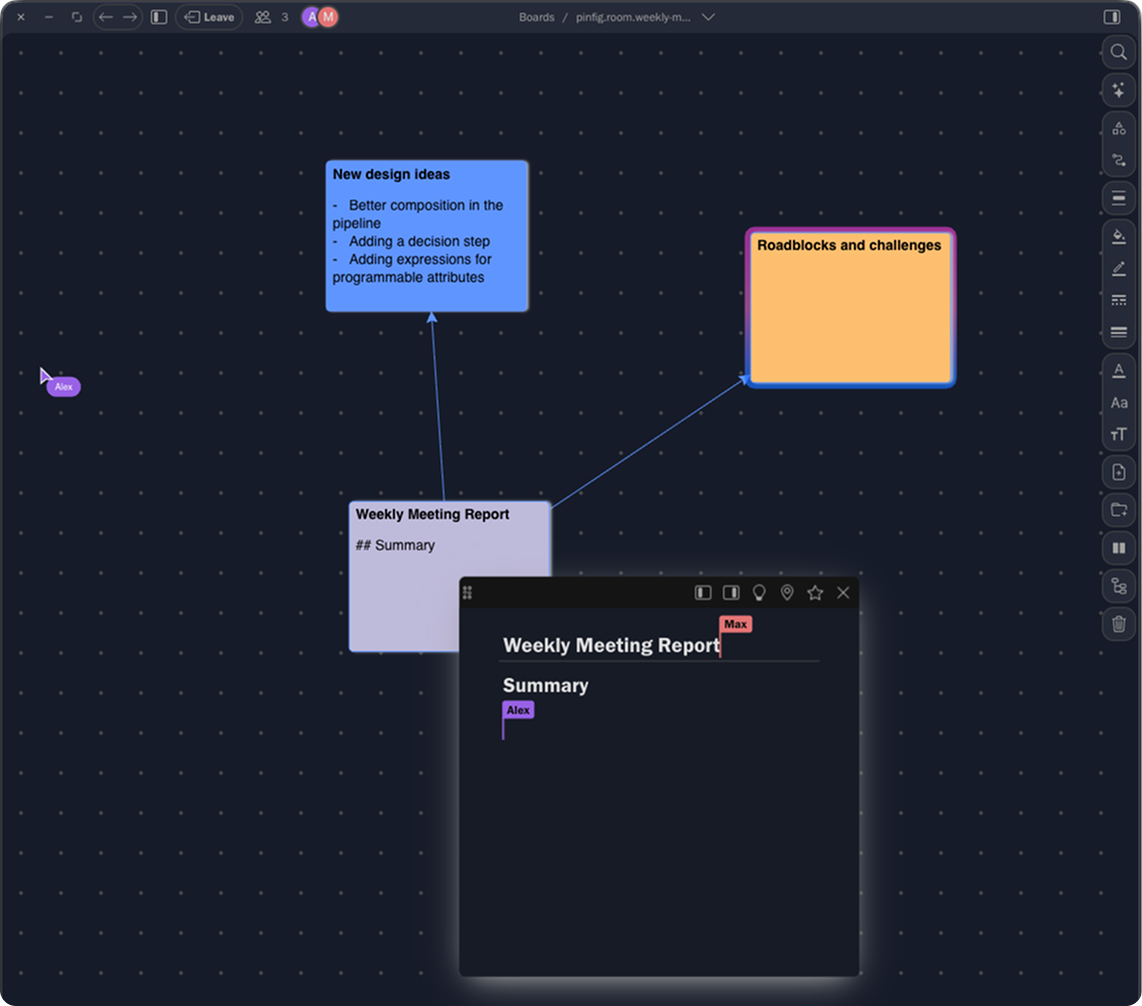Open the search tool in right toolbar

pyautogui.click(x=1118, y=52)
